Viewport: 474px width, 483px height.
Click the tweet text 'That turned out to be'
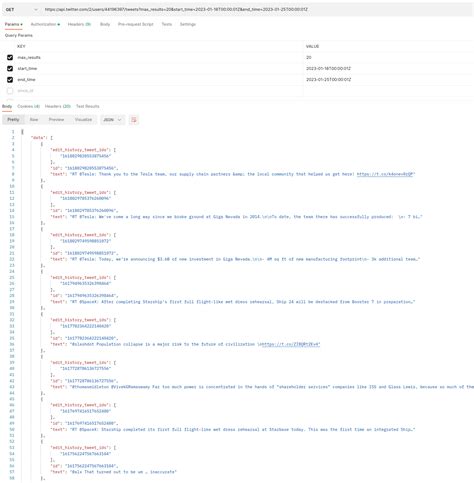(x=110, y=472)
